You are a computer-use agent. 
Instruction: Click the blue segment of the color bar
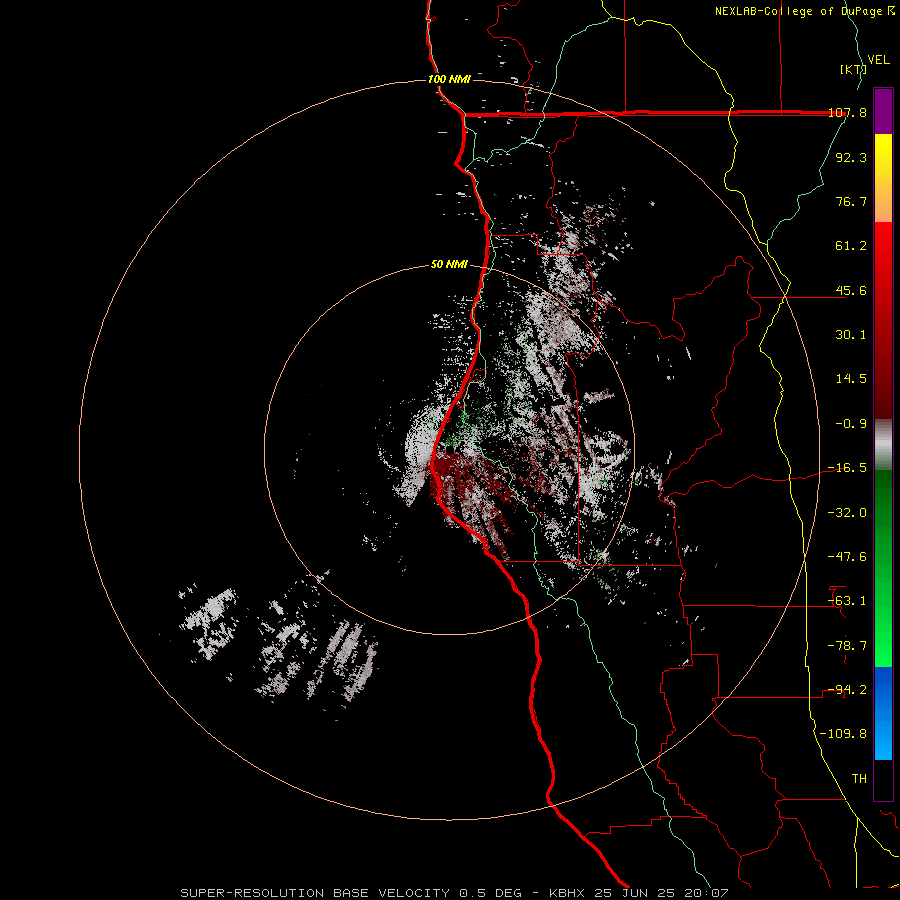pos(883,713)
